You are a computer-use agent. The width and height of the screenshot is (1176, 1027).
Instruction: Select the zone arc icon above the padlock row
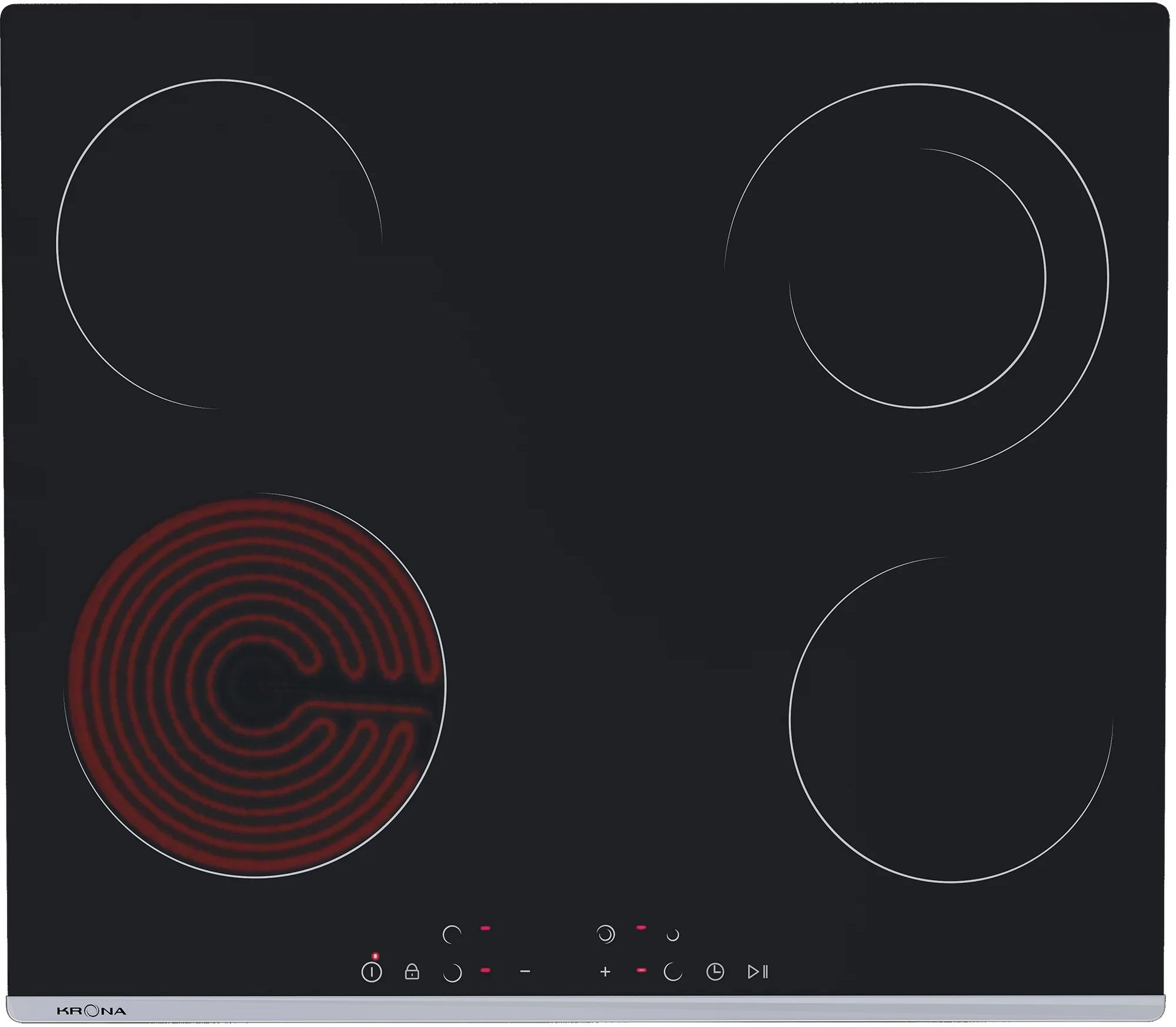[x=452, y=934]
